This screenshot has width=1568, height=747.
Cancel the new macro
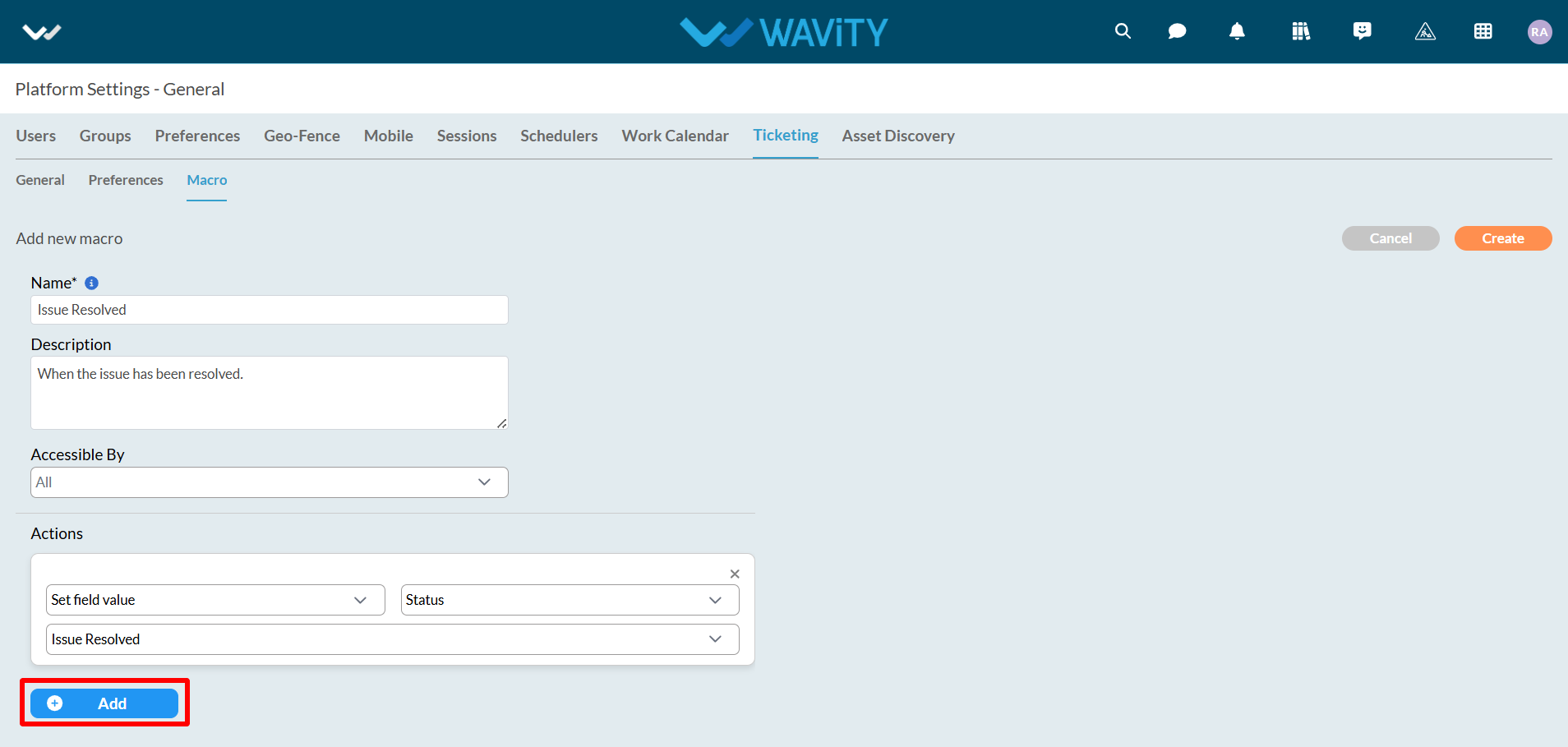tap(1390, 238)
